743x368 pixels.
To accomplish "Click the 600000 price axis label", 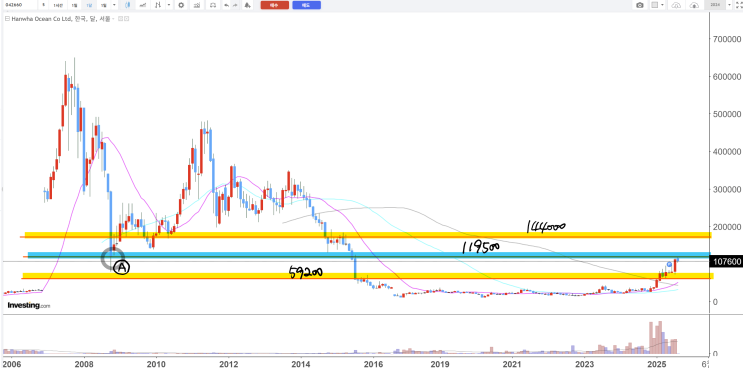I will [726, 76].
